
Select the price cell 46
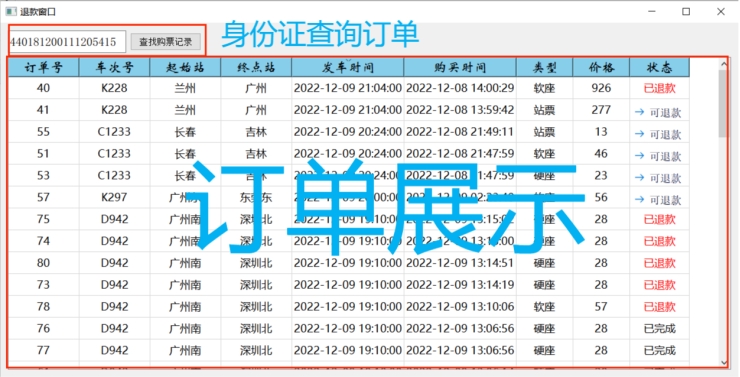click(x=601, y=154)
